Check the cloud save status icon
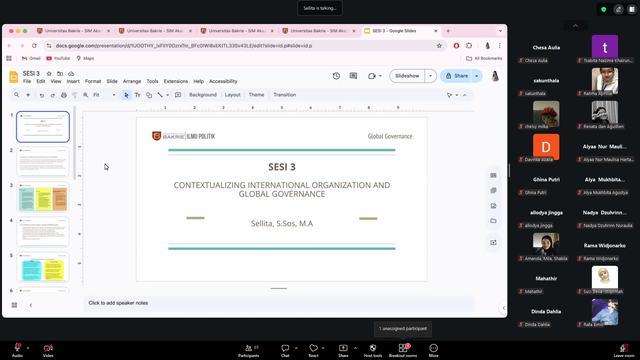The width and height of the screenshot is (640, 360). point(71,73)
